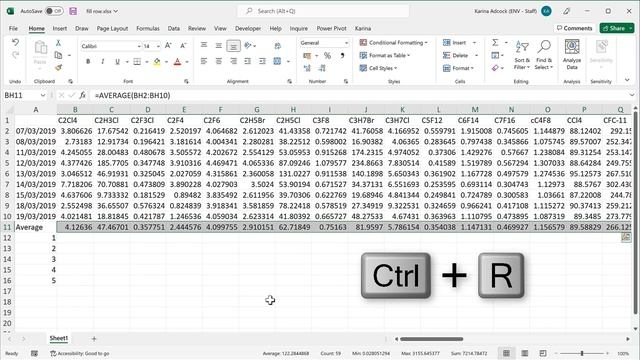This screenshot has height=360, width=640.
Task: Click the Fill Color bucket icon
Action: pos(157,62)
